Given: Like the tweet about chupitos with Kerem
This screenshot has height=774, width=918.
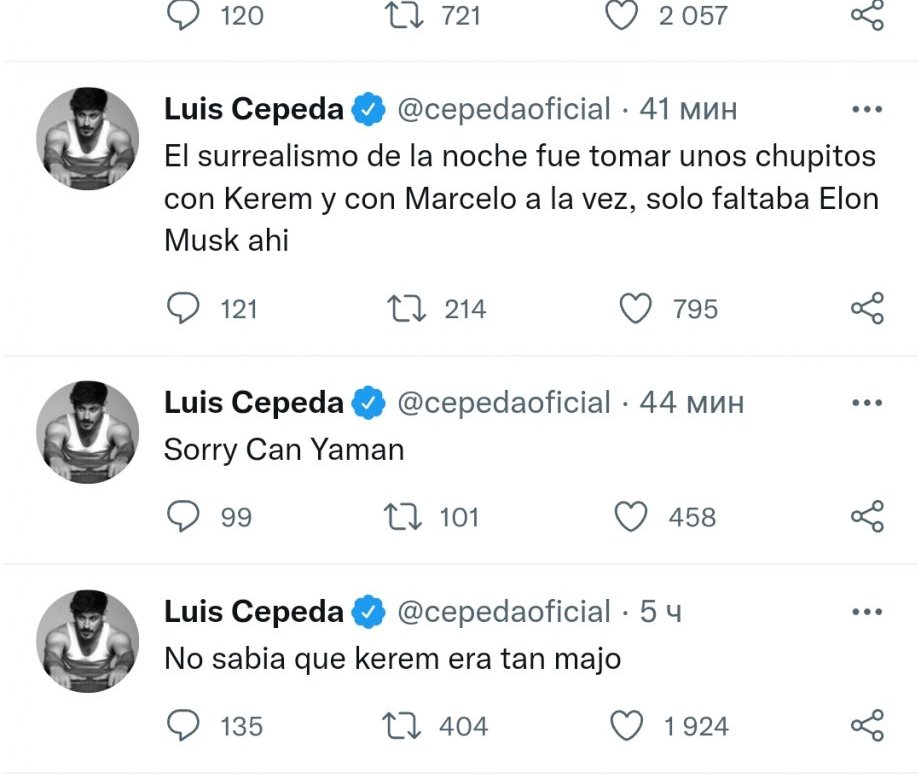Looking at the screenshot, I should [636, 309].
